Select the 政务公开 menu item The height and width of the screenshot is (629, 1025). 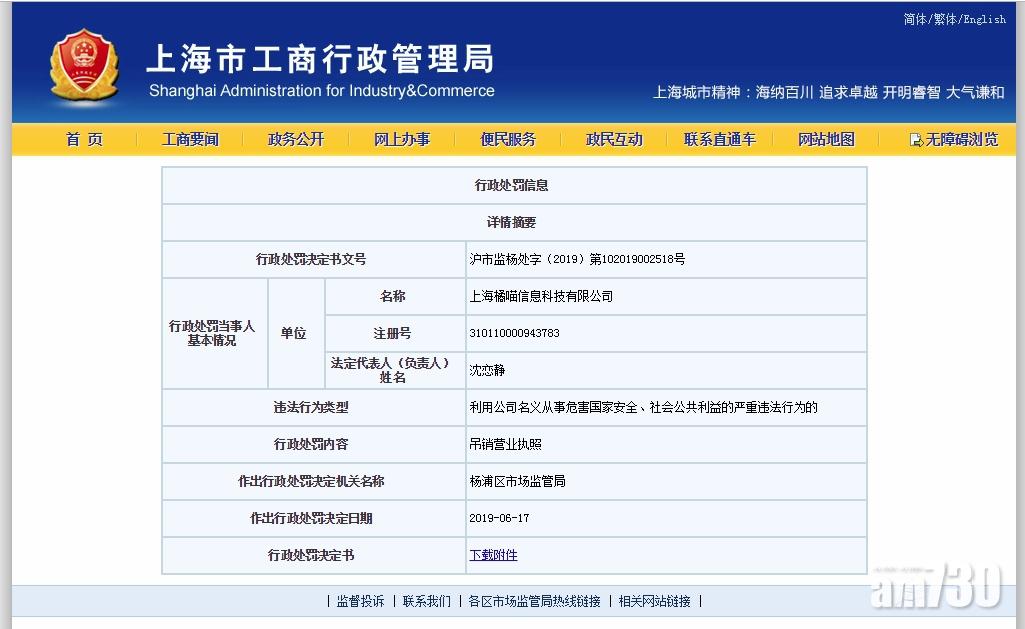click(296, 140)
